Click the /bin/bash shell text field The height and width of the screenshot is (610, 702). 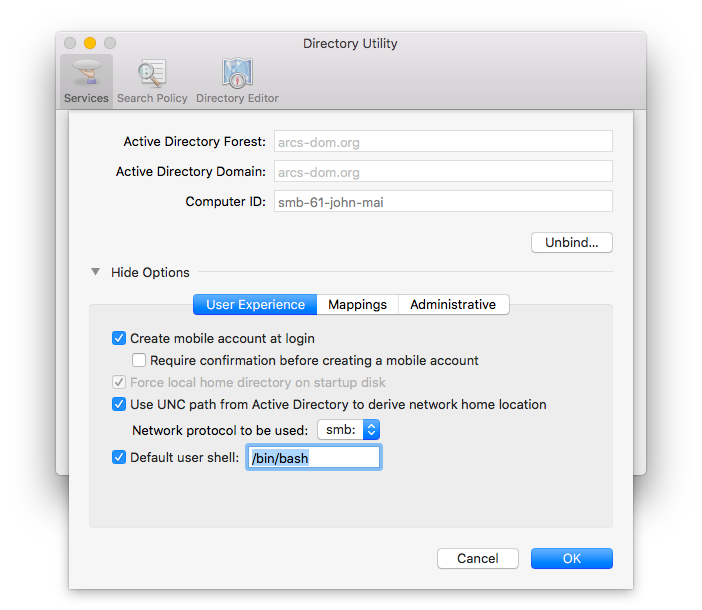(314, 457)
